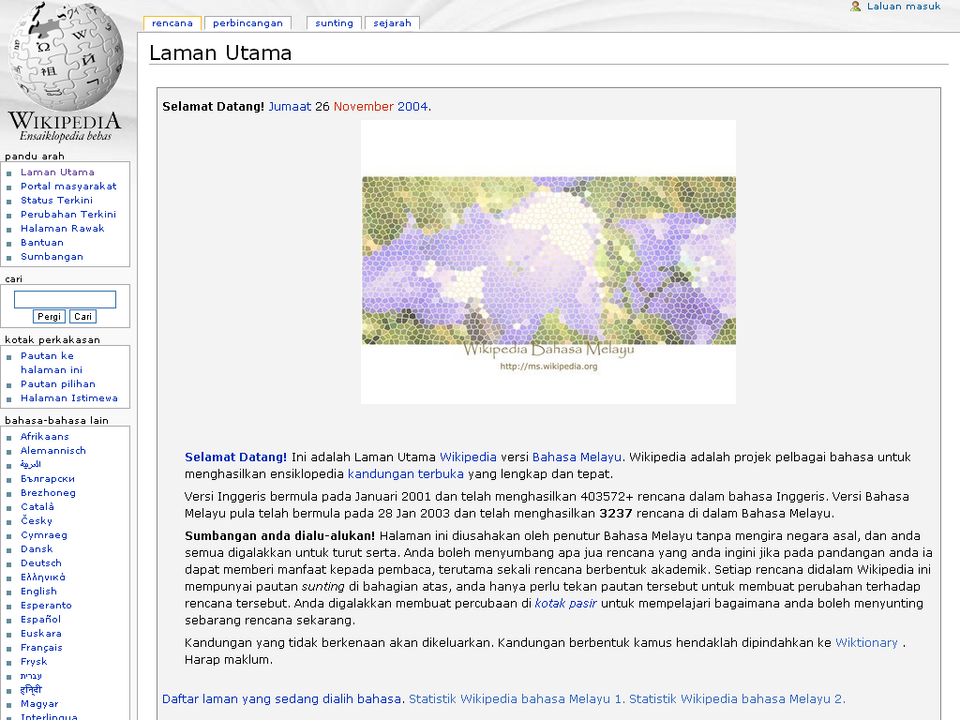Open the red November link
This screenshot has height=720, width=960.
coord(363,107)
